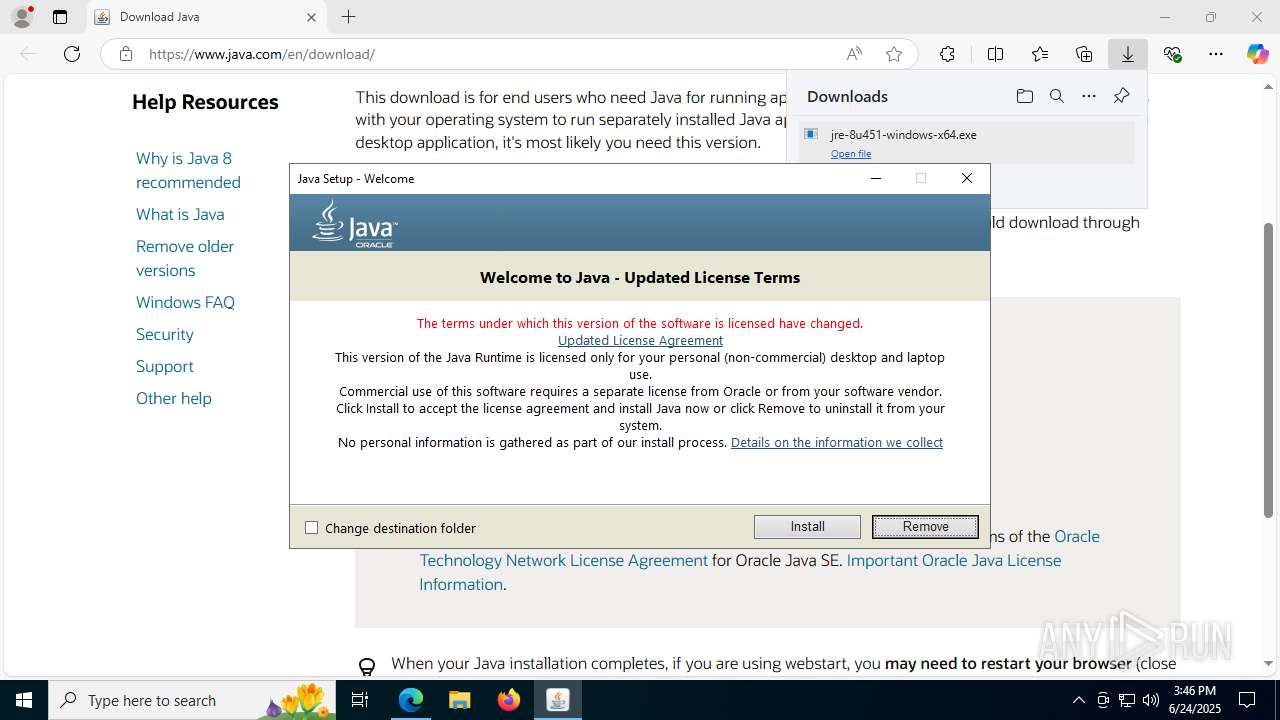Open downloads folder icon in Downloads panel
1280x720 pixels.
point(1024,96)
